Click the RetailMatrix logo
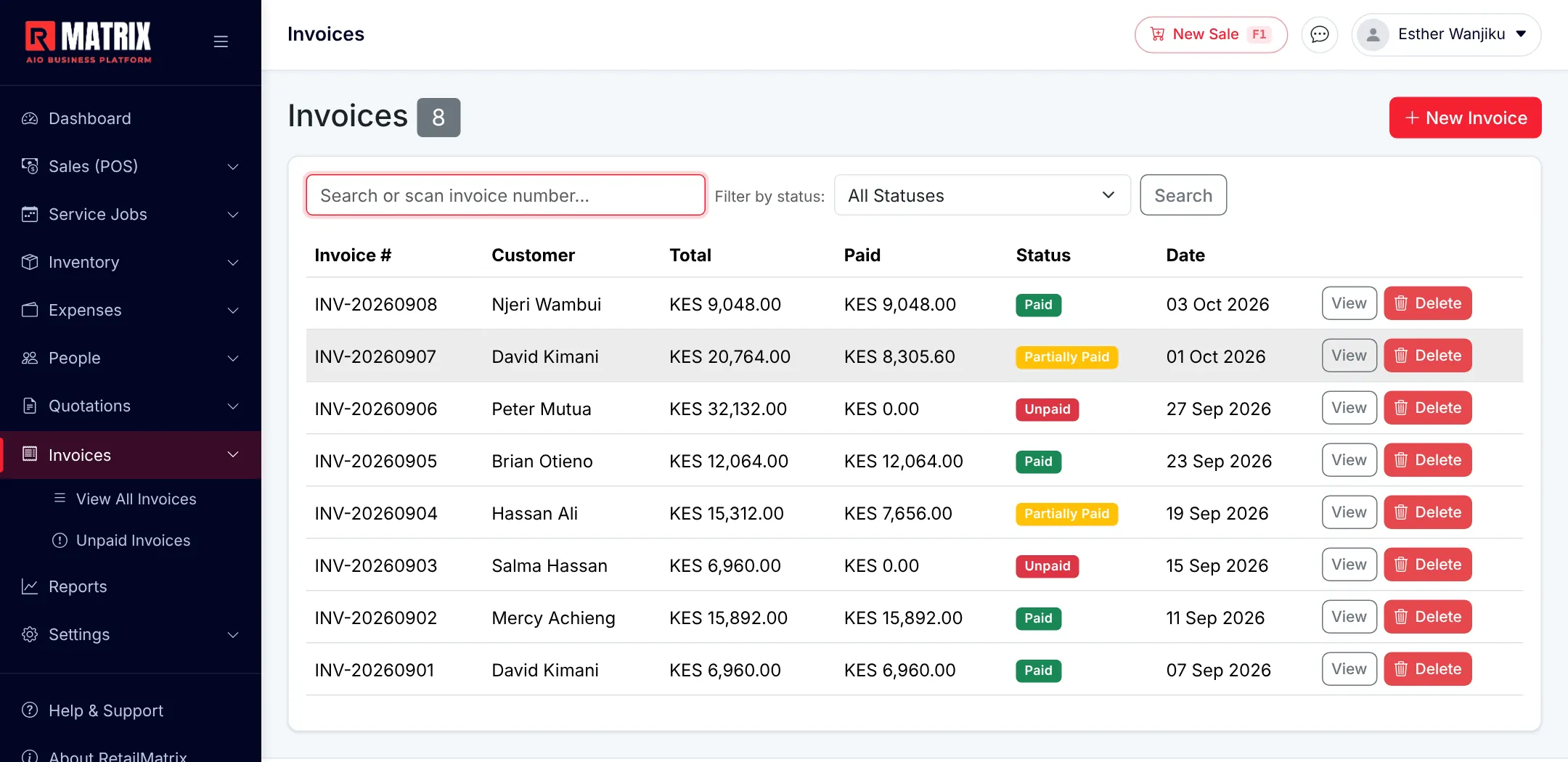The height and width of the screenshot is (762, 1568). click(89, 42)
